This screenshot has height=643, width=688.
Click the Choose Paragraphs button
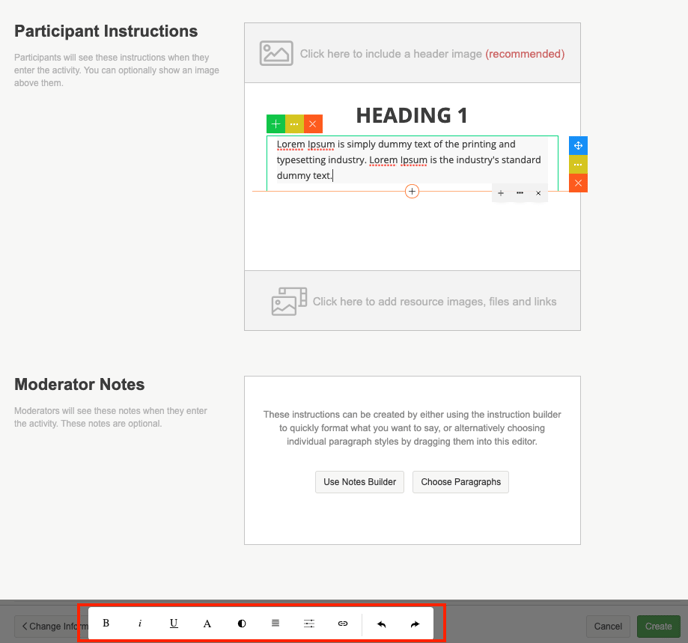[x=461, y=482]
